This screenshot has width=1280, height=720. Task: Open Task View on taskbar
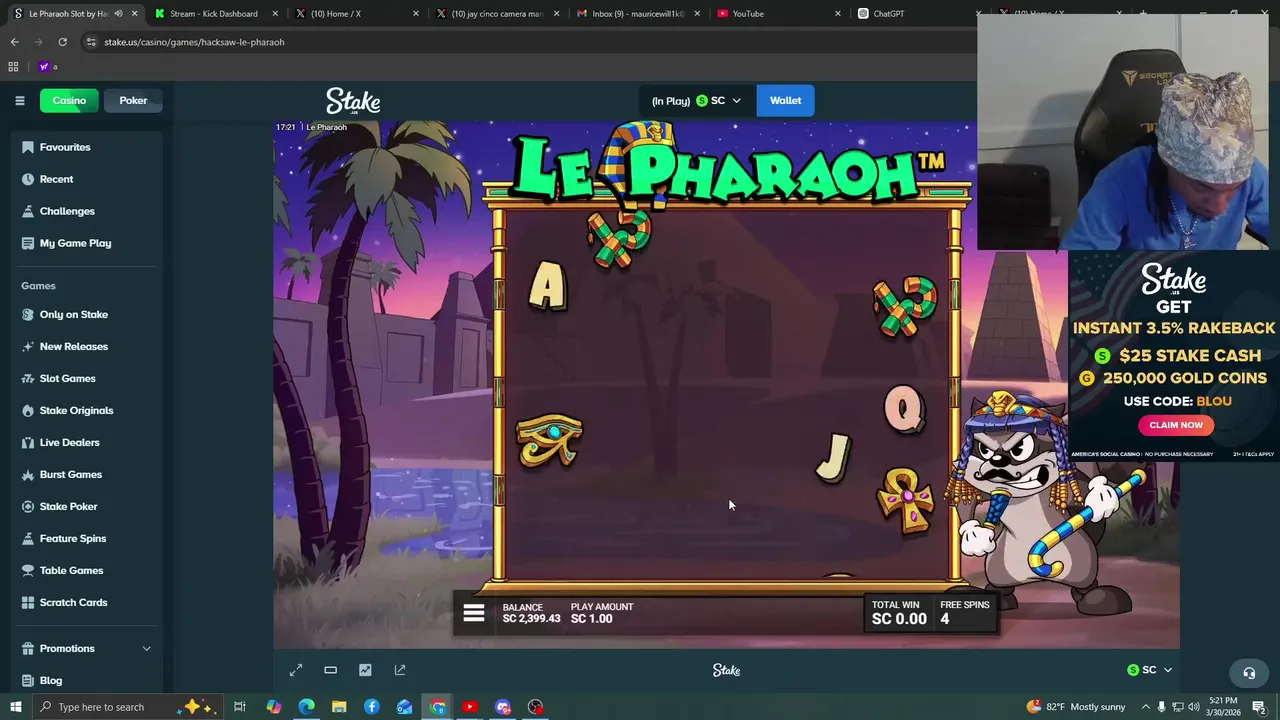point(240,707)
